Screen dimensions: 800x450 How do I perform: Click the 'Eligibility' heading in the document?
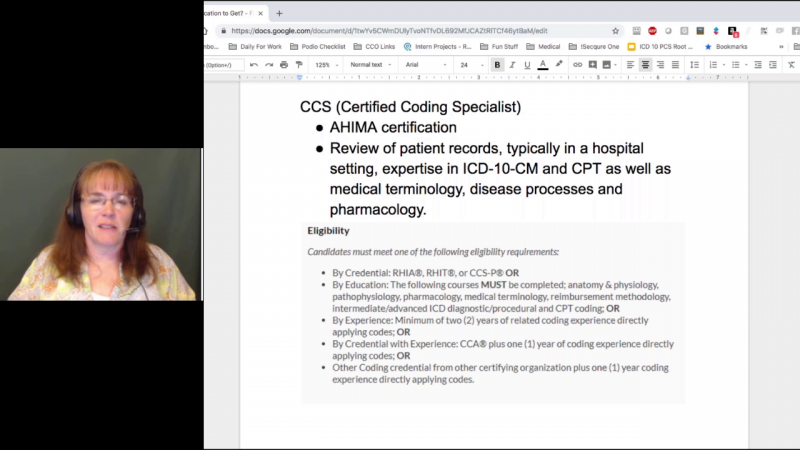point(328,231)
